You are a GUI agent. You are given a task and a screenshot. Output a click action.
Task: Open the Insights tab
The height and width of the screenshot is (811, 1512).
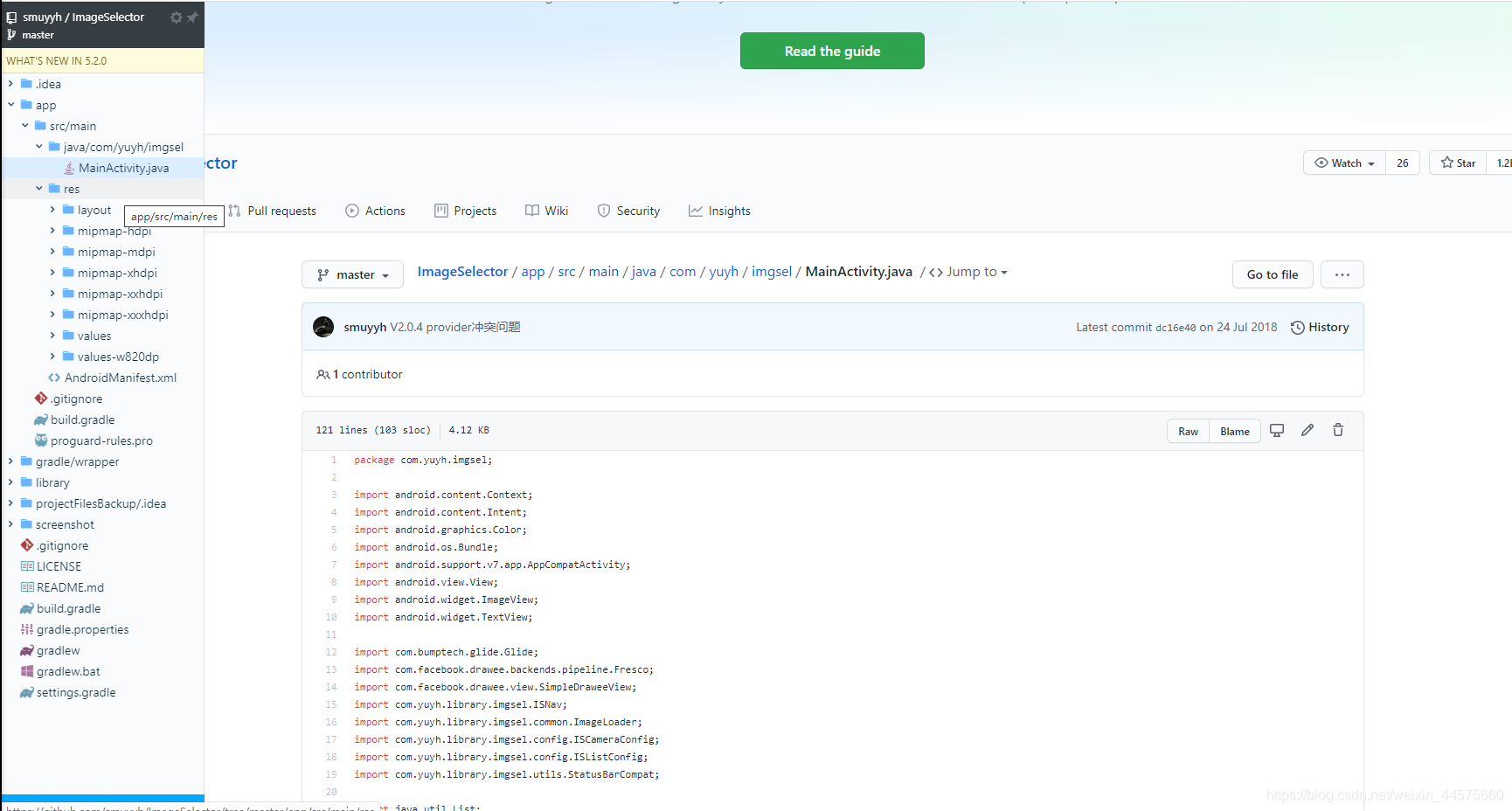(x=719, y=211)
